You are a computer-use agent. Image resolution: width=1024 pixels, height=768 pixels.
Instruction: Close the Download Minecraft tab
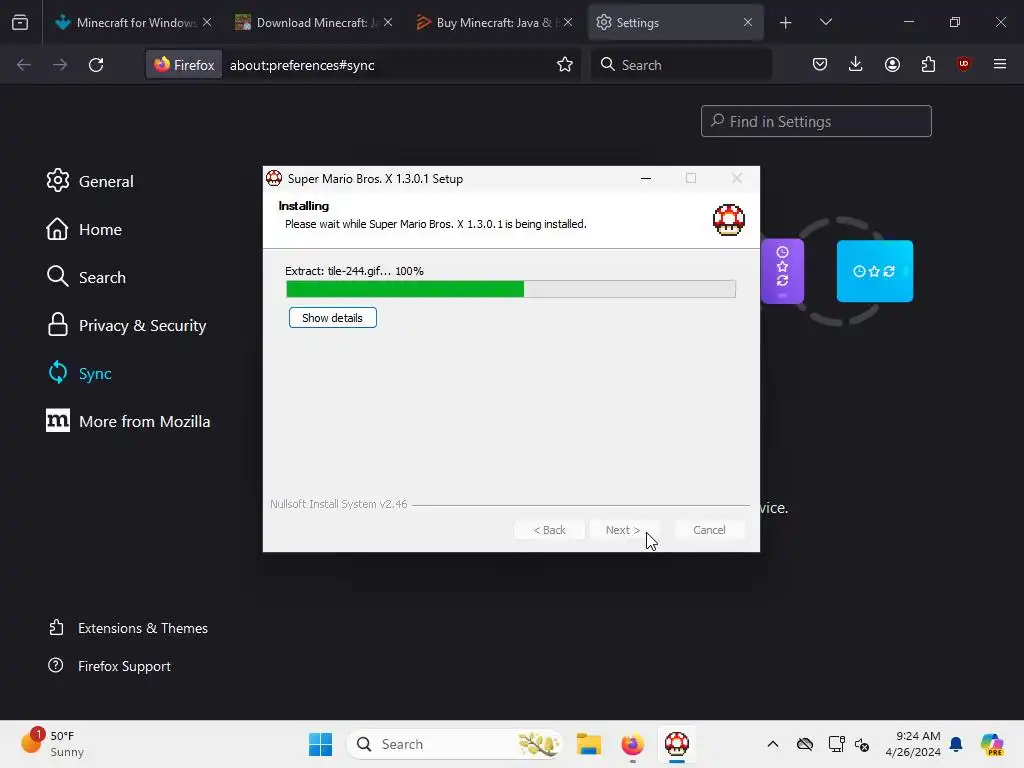(x=388, y=22)
